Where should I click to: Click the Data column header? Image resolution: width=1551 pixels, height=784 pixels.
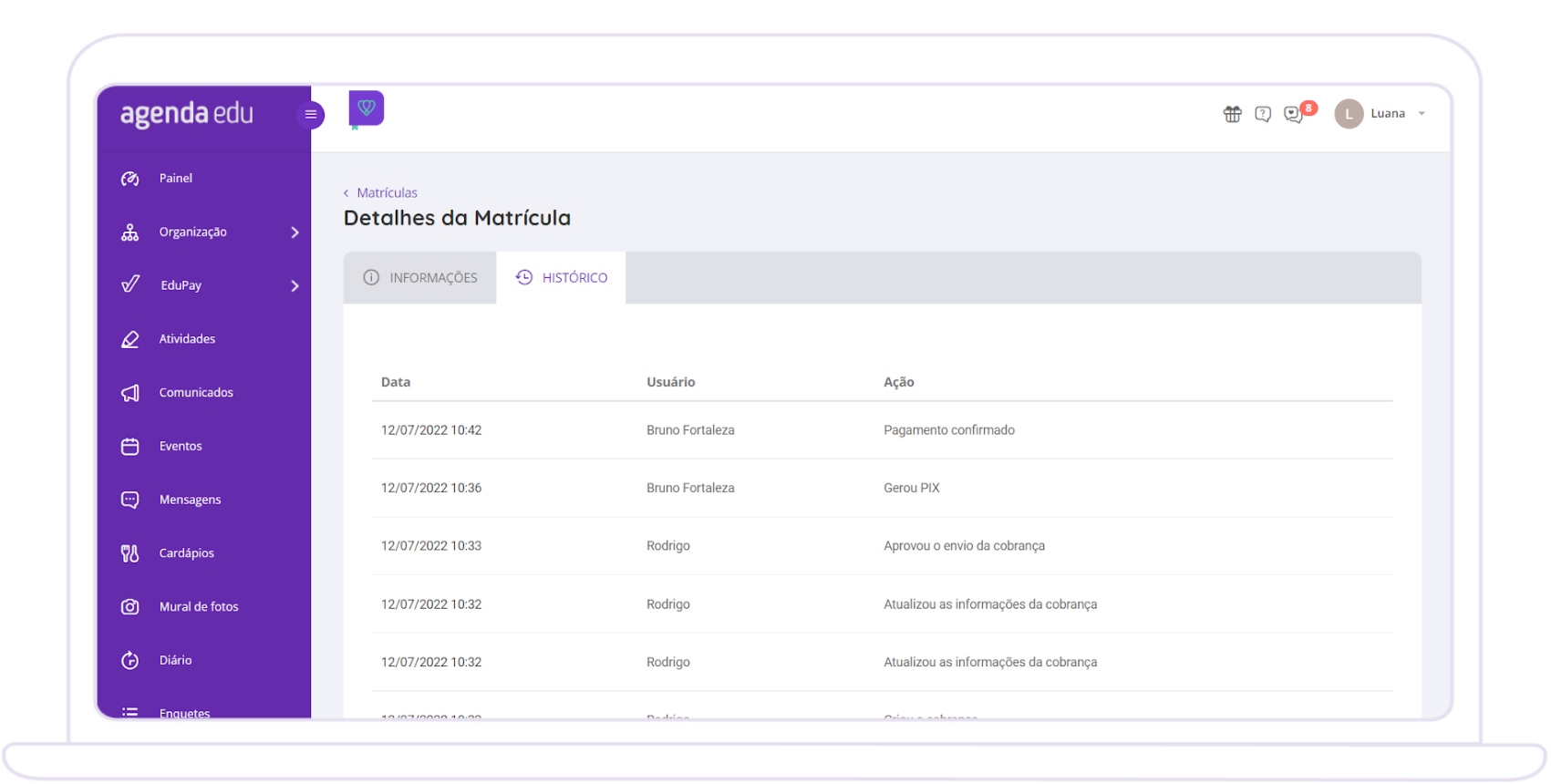[396, 382]
